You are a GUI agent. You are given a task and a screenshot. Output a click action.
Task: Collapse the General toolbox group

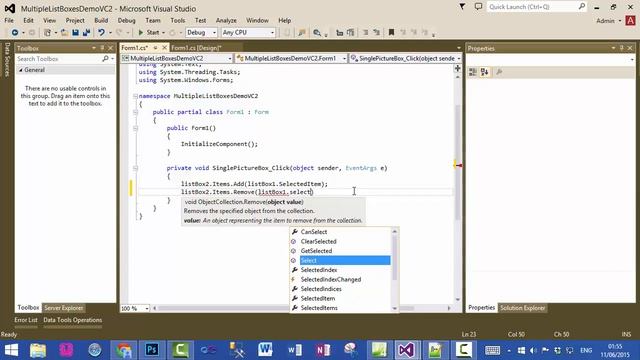pos(20,70)
